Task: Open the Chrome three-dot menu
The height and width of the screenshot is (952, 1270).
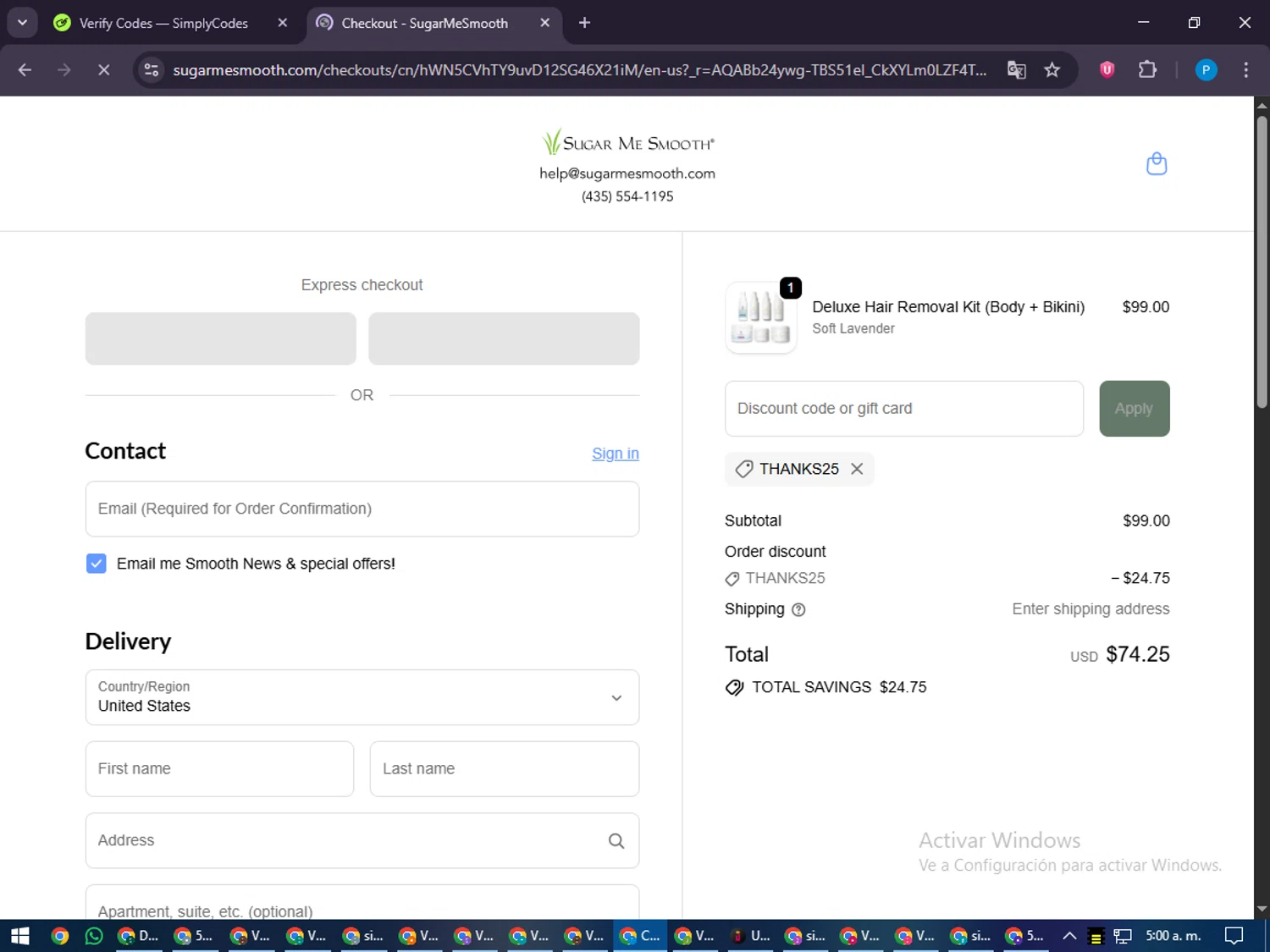Action: [x=1245, y=70]
